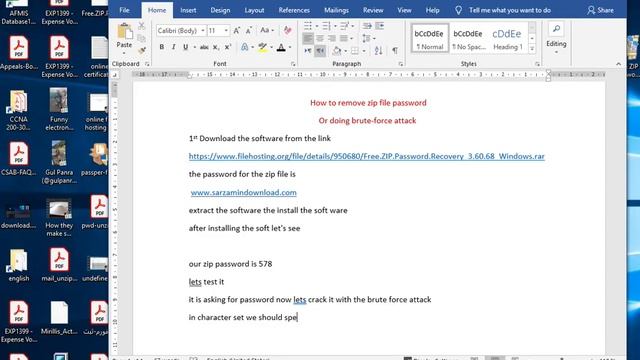Set left-to-right text direction
Image resolution: width=640 pixels, height=360 pixels.
click(x=308, y=51)
